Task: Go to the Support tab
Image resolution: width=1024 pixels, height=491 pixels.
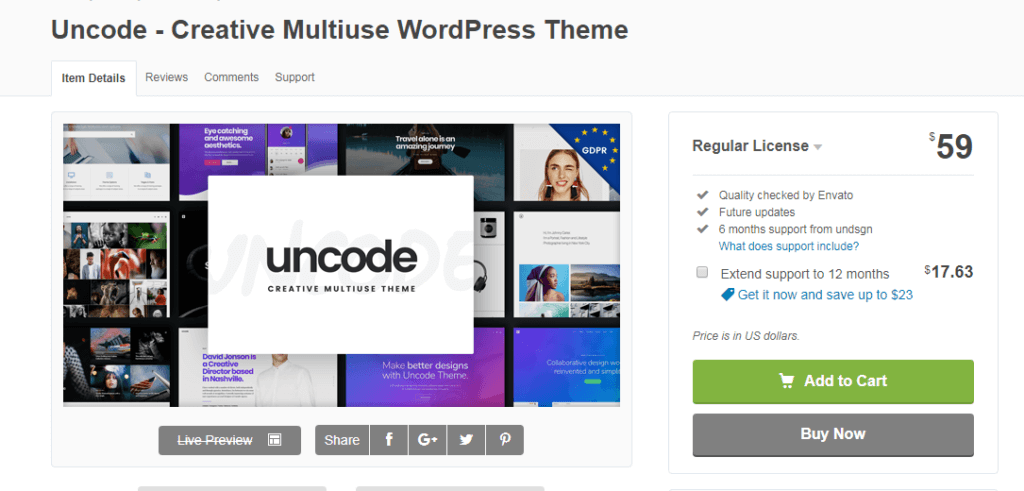Action: click(x=295, y=77)
